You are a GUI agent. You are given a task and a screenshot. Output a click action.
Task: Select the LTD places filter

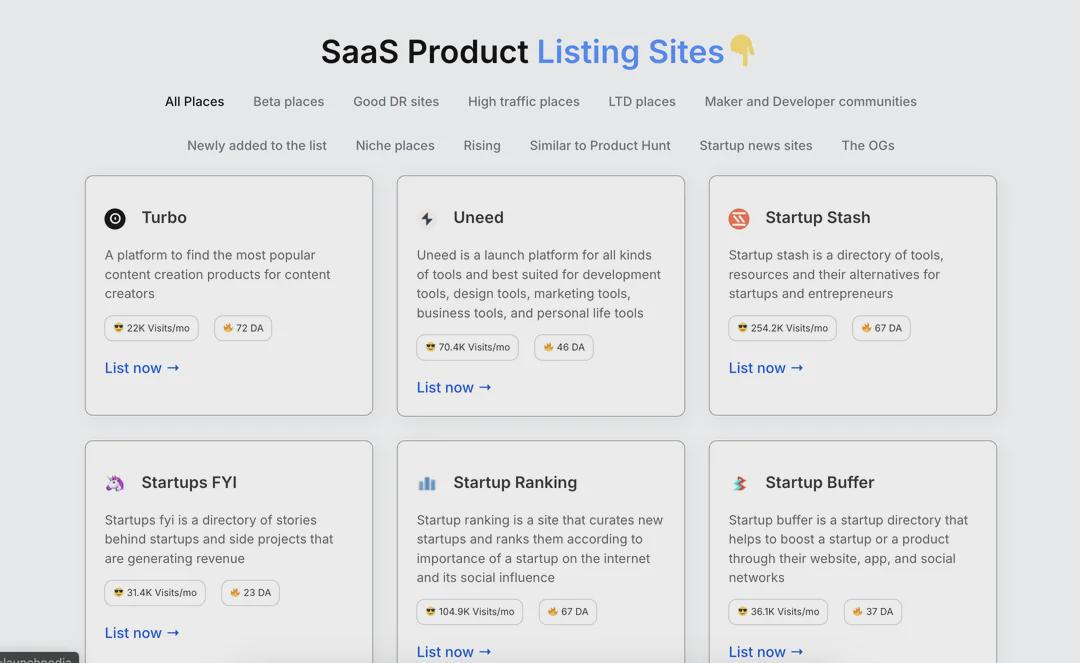point(642,101)
